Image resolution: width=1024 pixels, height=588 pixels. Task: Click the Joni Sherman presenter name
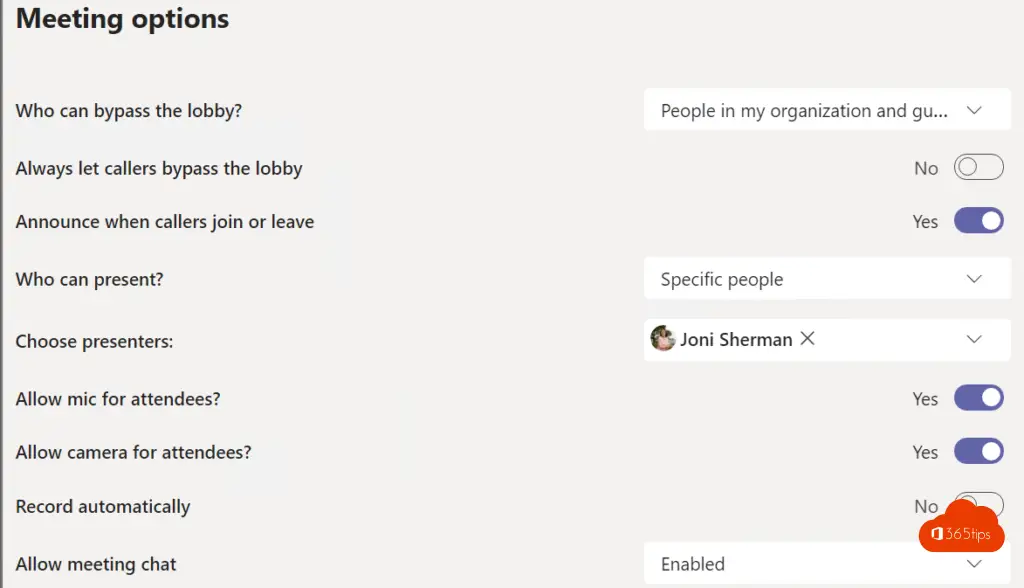click(736, 340)
